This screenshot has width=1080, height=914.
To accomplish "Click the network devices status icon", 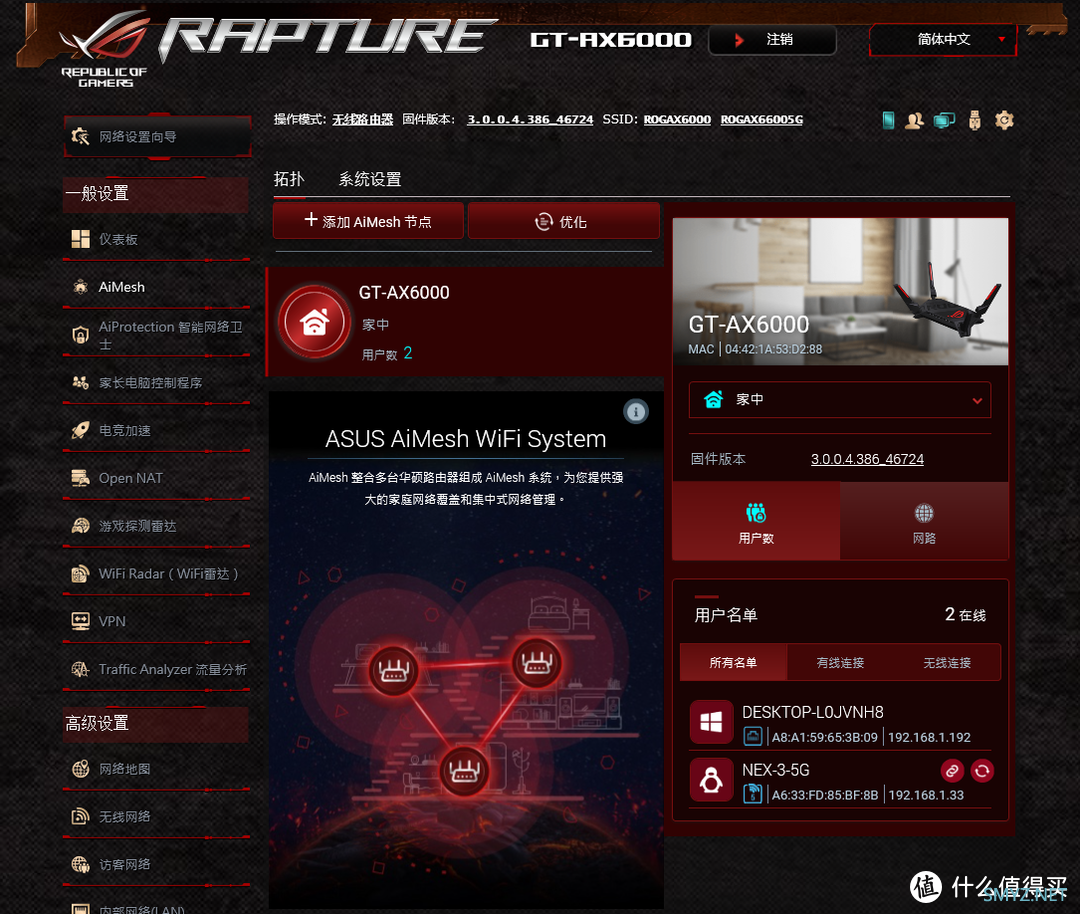I will pos(944,121).
